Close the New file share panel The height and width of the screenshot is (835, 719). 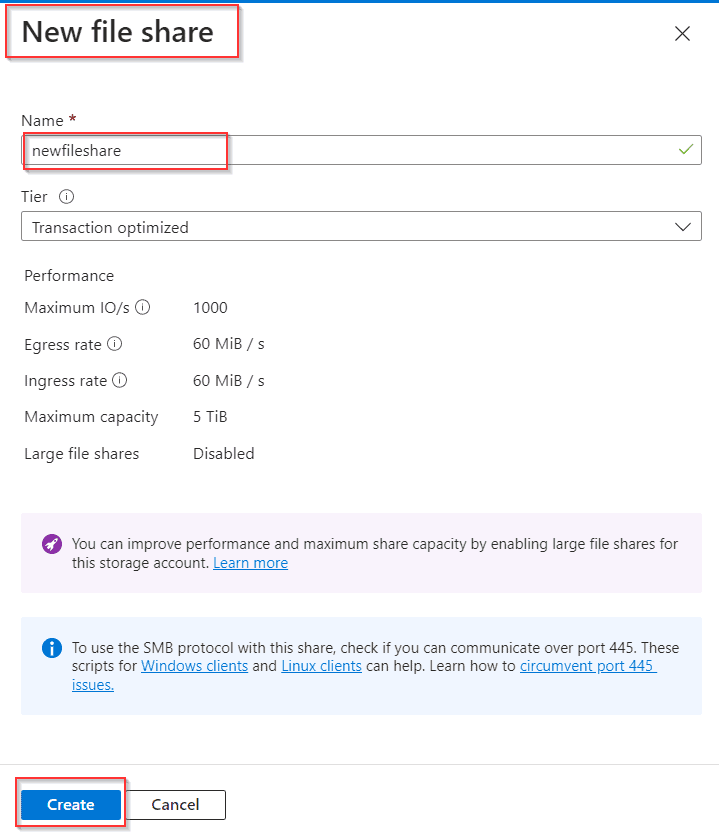coord(682,34)
